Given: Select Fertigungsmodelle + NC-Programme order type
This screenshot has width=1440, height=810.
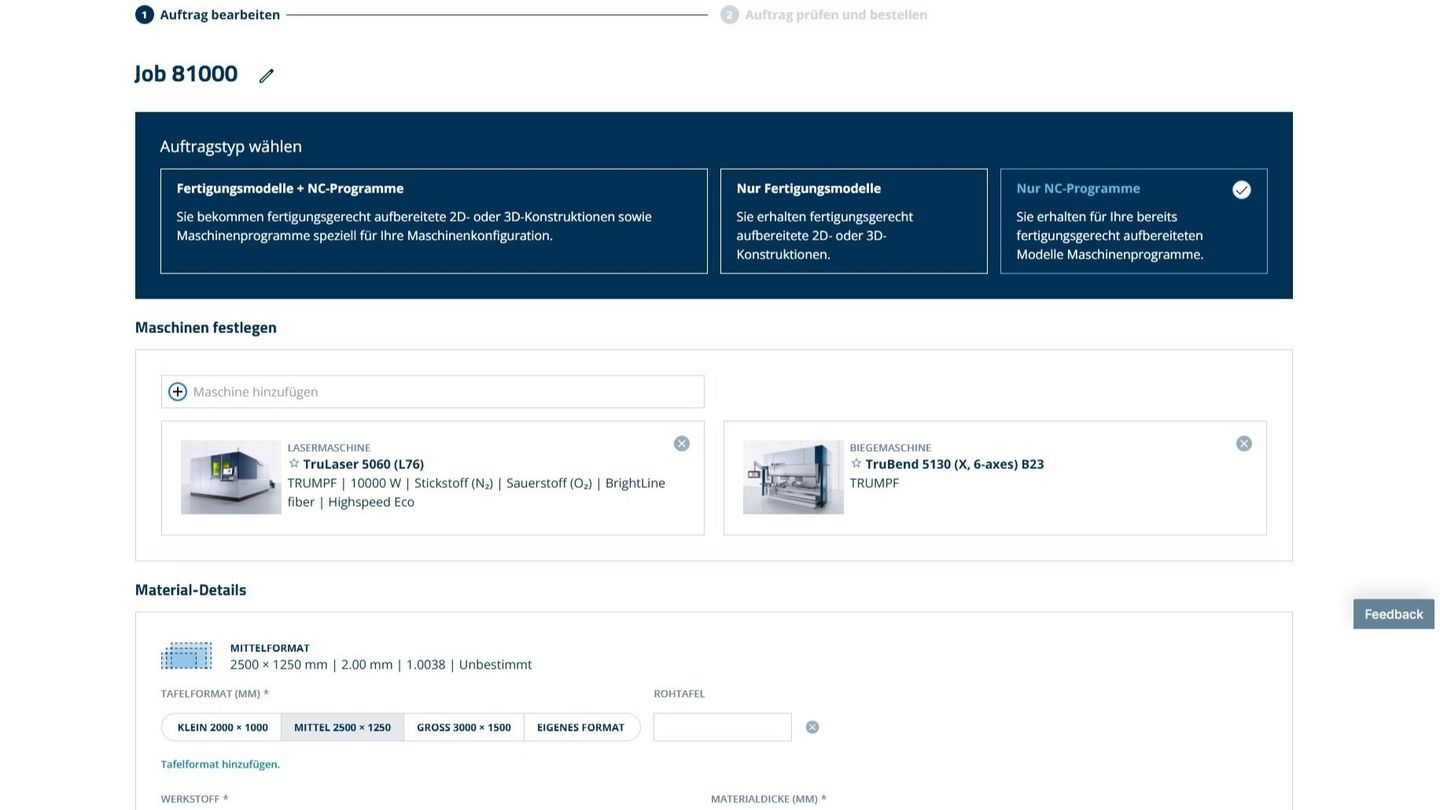Looking at the screenshot, I should pyautogui.click(x=433, y=221).
